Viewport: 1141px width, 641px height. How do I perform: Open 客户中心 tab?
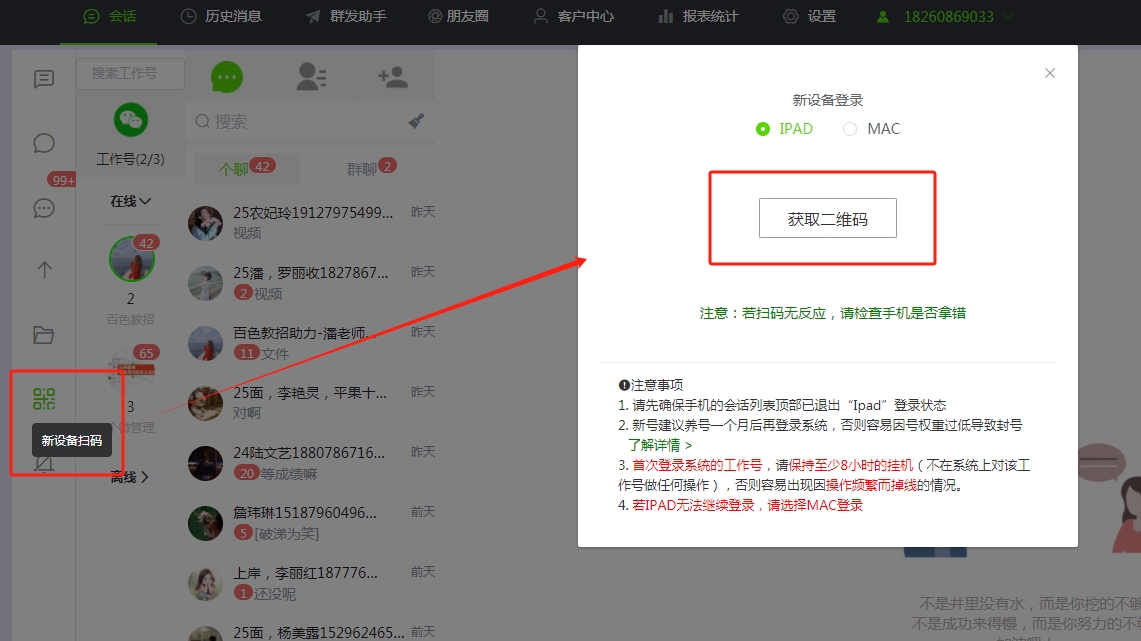pyautogui.click(x=573, y=16)
